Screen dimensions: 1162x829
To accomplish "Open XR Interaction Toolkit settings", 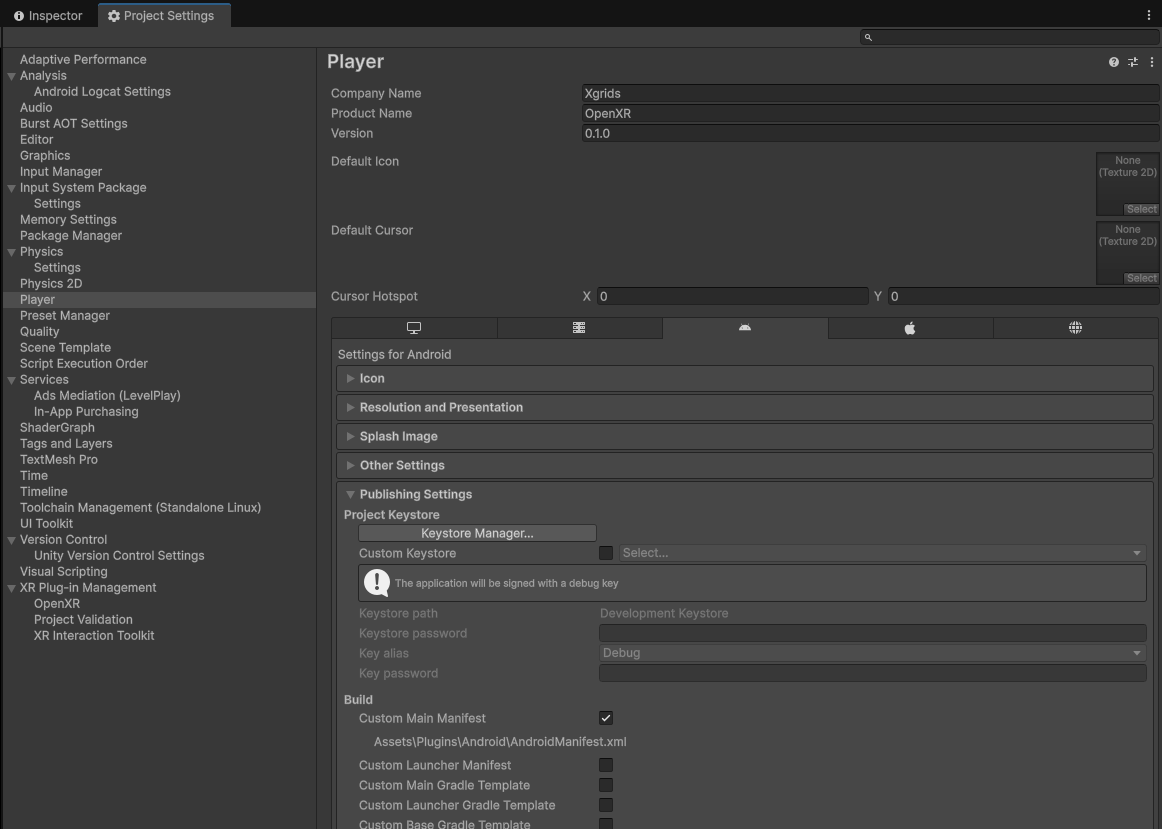I will 94,635.
